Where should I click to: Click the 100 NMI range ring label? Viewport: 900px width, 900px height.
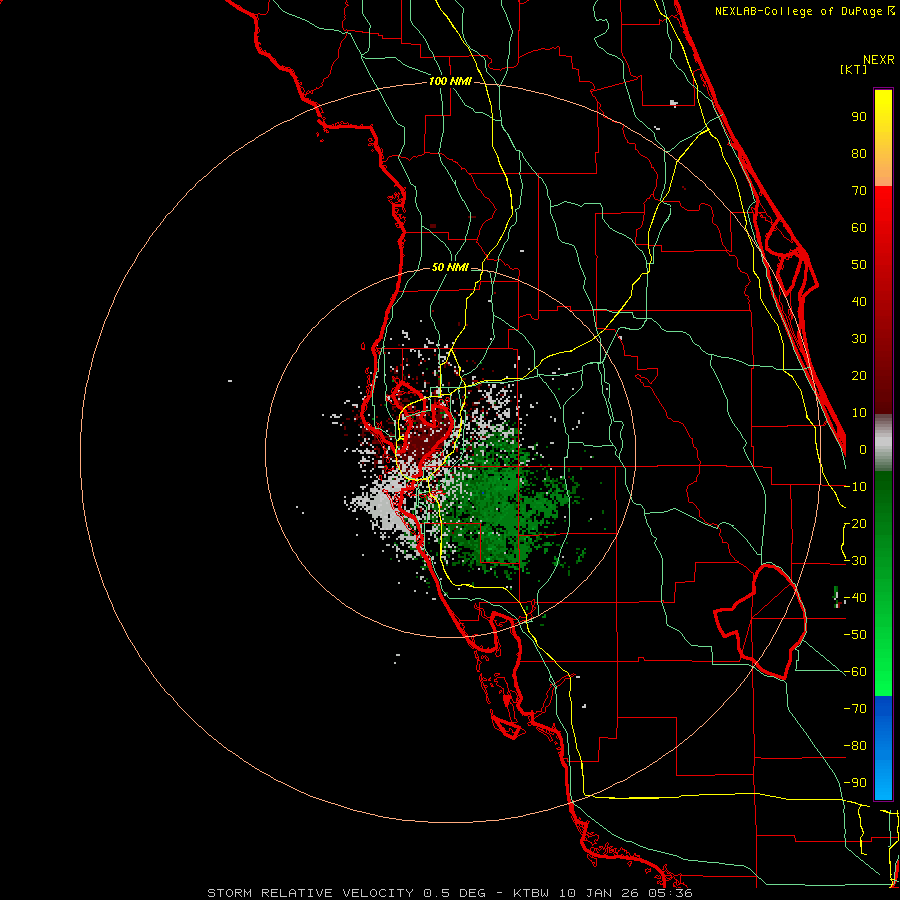[450, 82]
